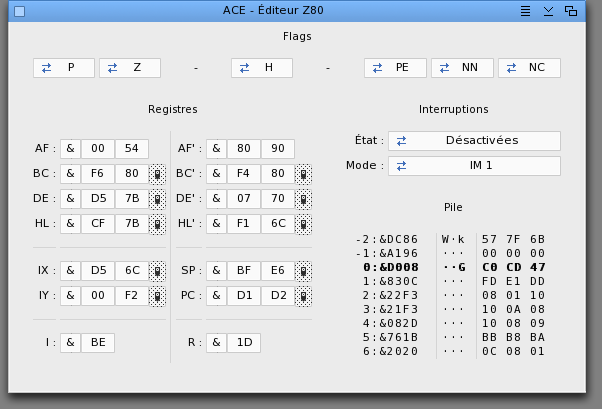The width and height of the screenshot is (602, 409).
Task: Click memory icon next to DE register
Action: (157, 199)
